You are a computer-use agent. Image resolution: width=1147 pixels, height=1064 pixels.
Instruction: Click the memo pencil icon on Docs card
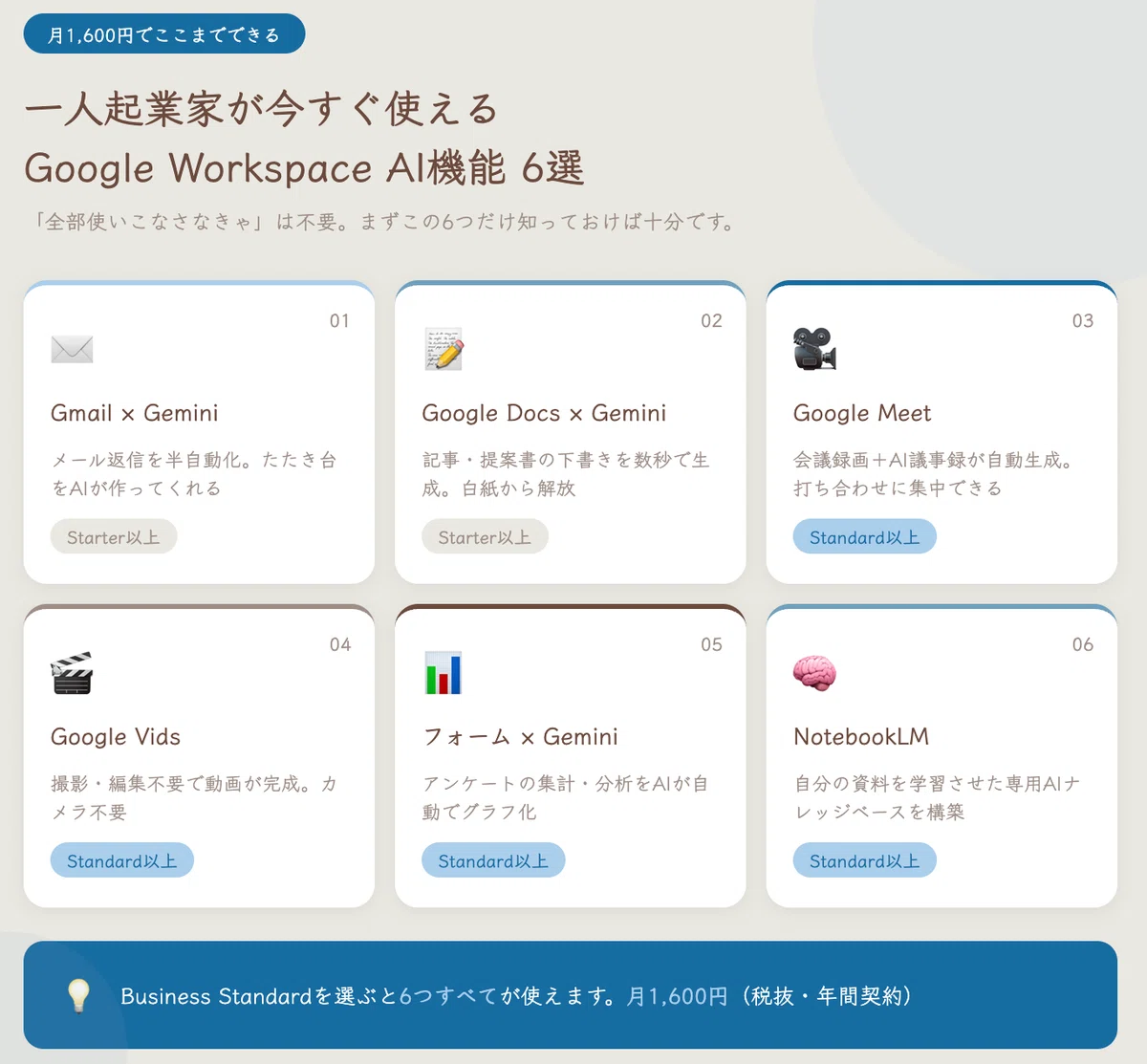click(444, 349)
